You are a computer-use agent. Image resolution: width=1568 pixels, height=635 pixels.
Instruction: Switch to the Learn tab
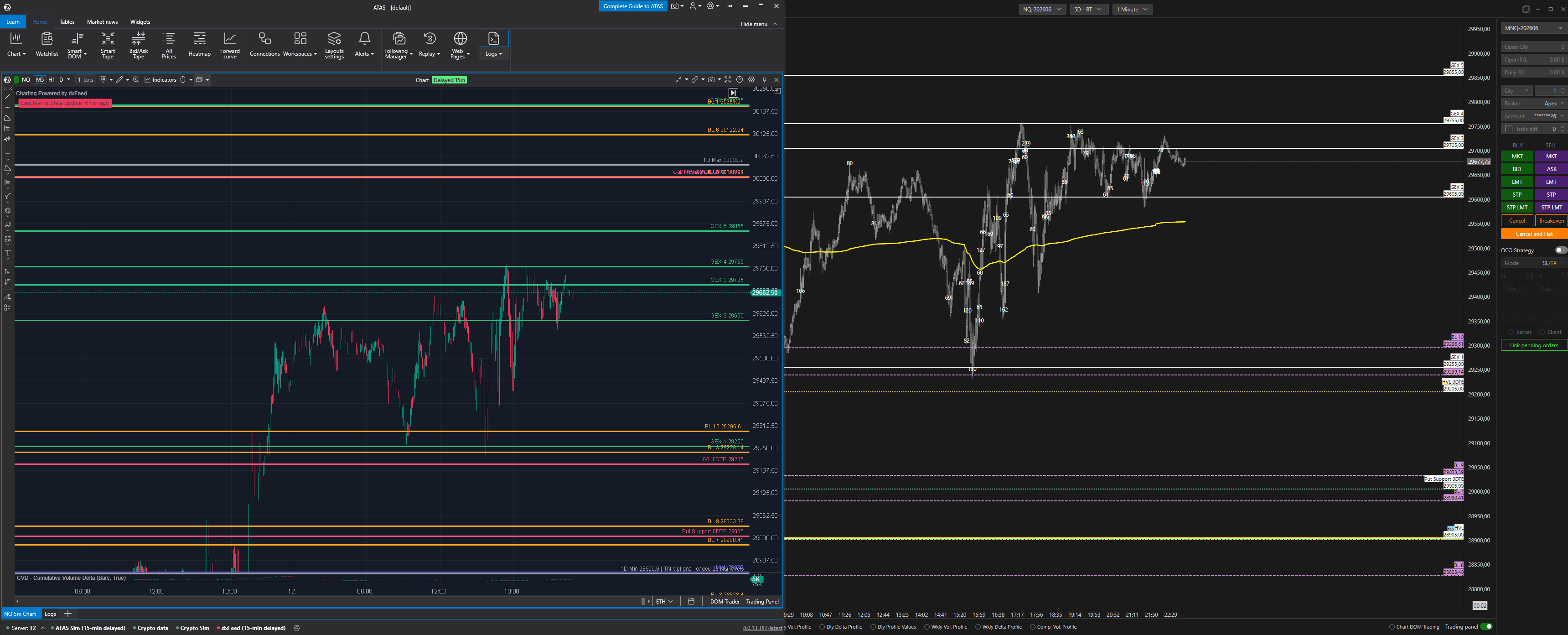[13, 22]
